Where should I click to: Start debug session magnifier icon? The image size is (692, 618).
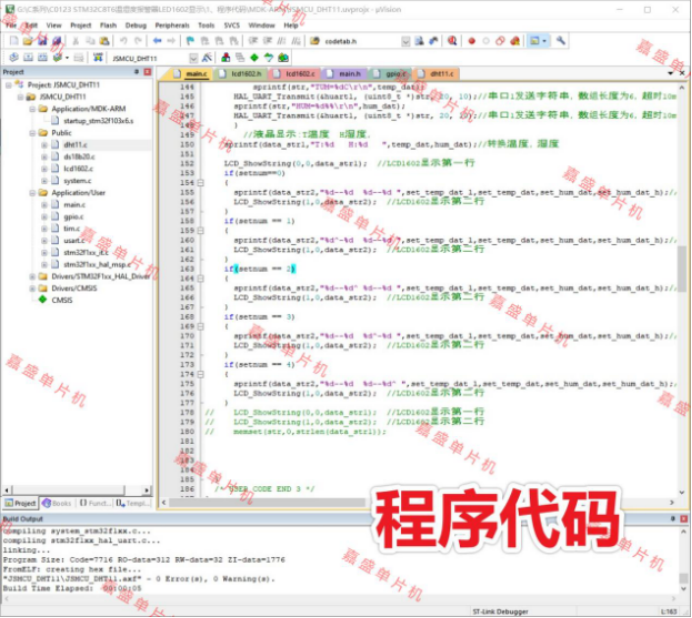452,41
